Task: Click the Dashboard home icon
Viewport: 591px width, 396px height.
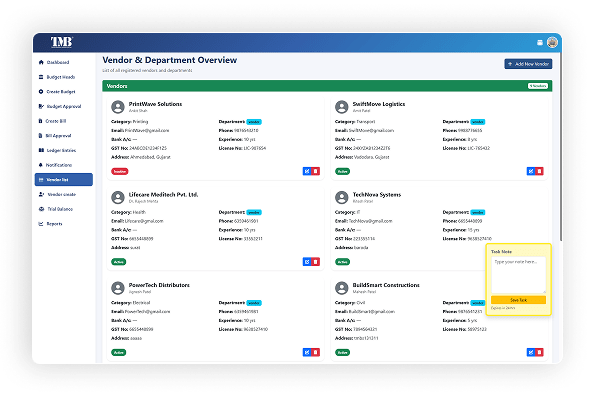Action: 41,62
